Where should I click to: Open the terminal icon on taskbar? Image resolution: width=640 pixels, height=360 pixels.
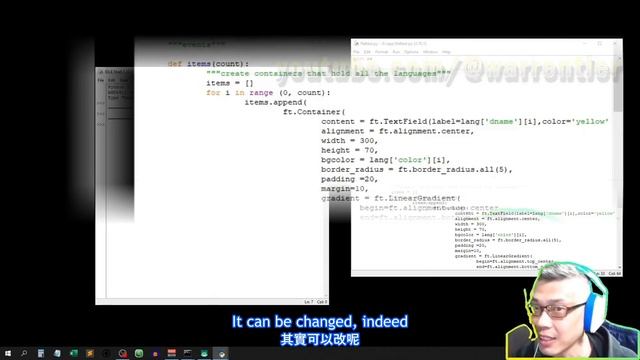click(x=188, y=353)
